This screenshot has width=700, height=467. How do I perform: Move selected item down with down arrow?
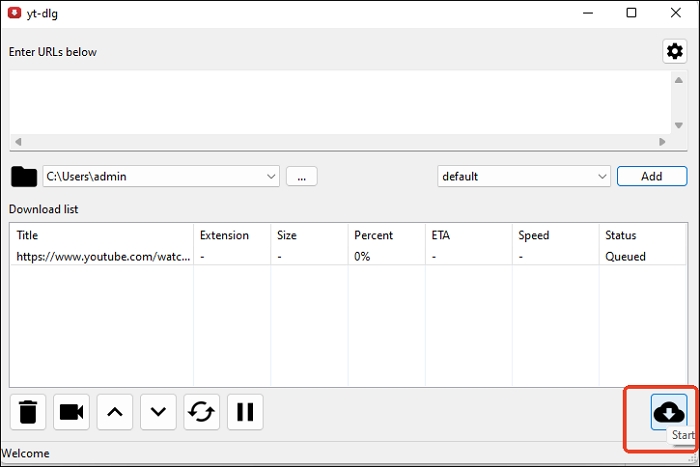[x=158, y=412]
